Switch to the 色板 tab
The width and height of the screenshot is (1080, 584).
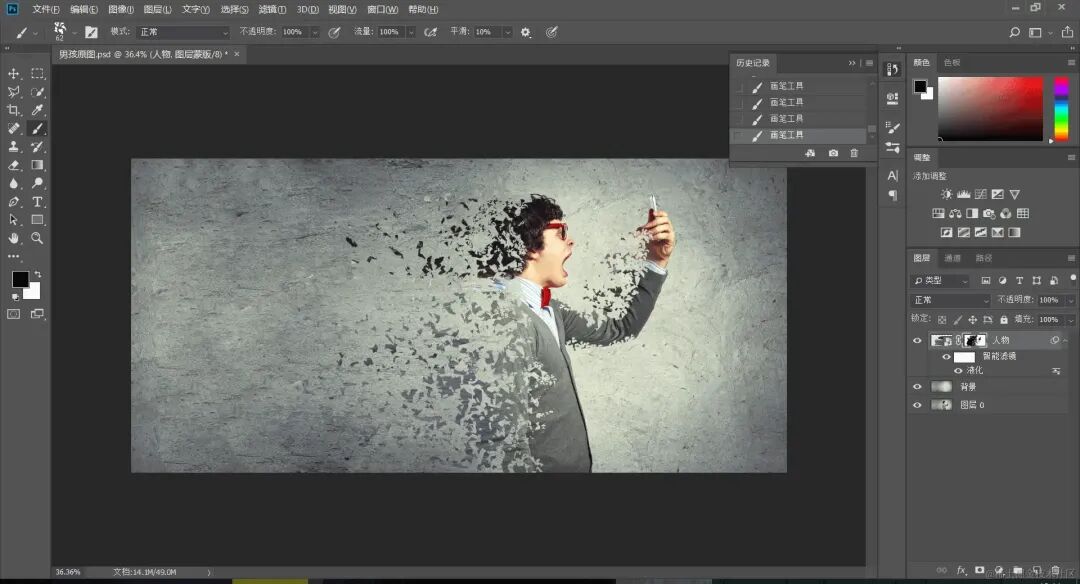952,63
